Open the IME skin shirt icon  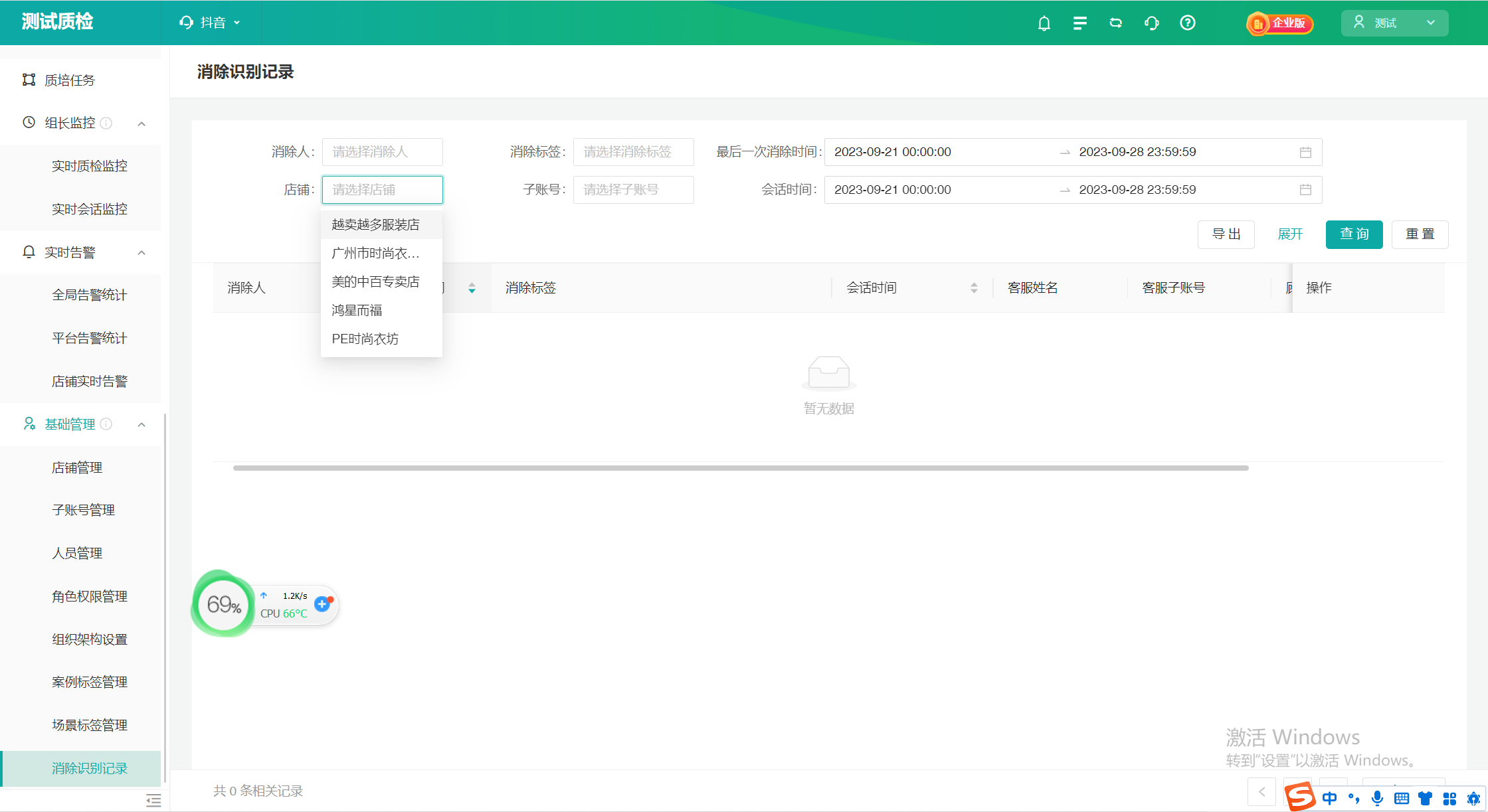click(1425, 798)
